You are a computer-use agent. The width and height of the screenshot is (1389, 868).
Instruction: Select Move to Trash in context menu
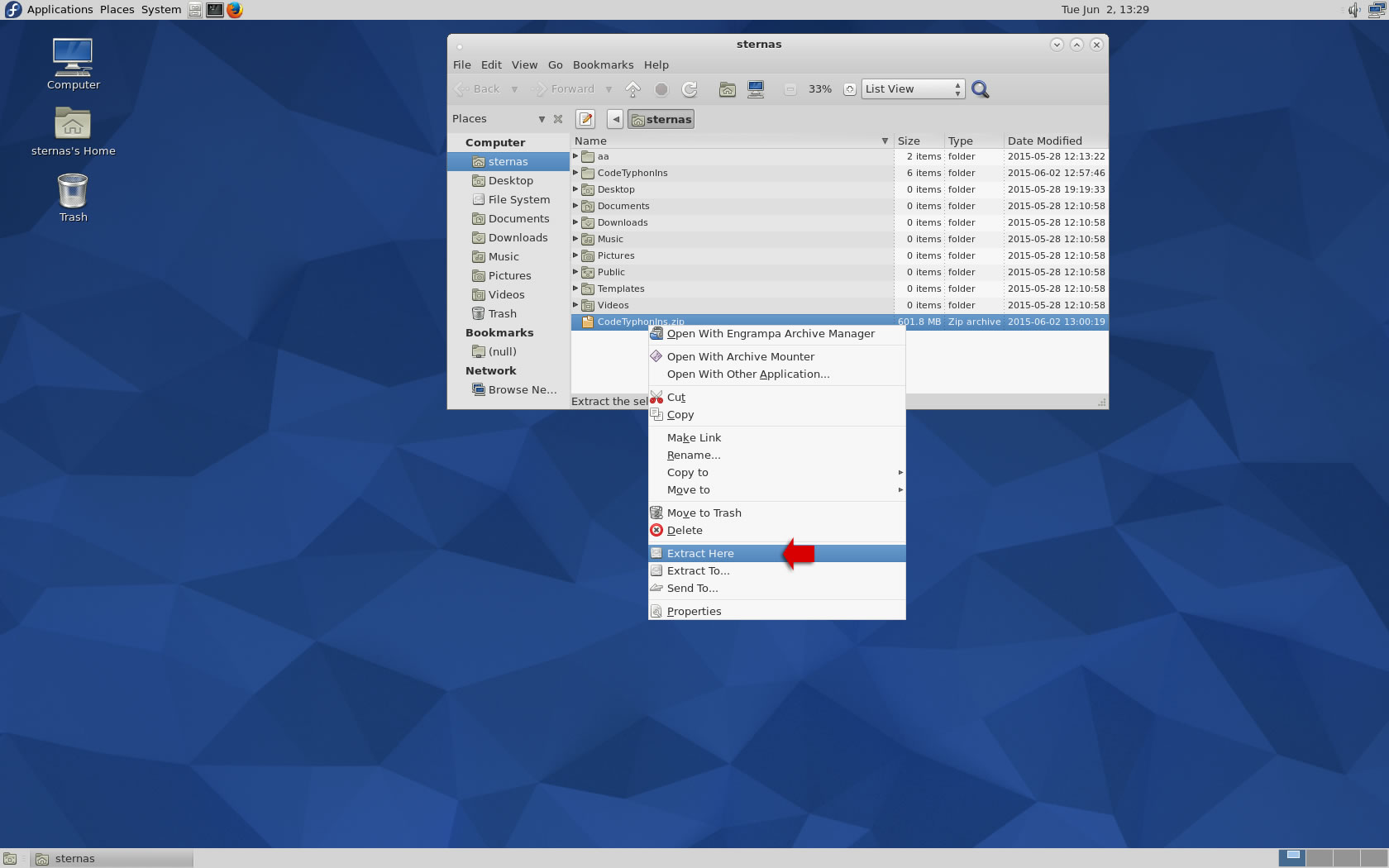(x=777, y=513)
